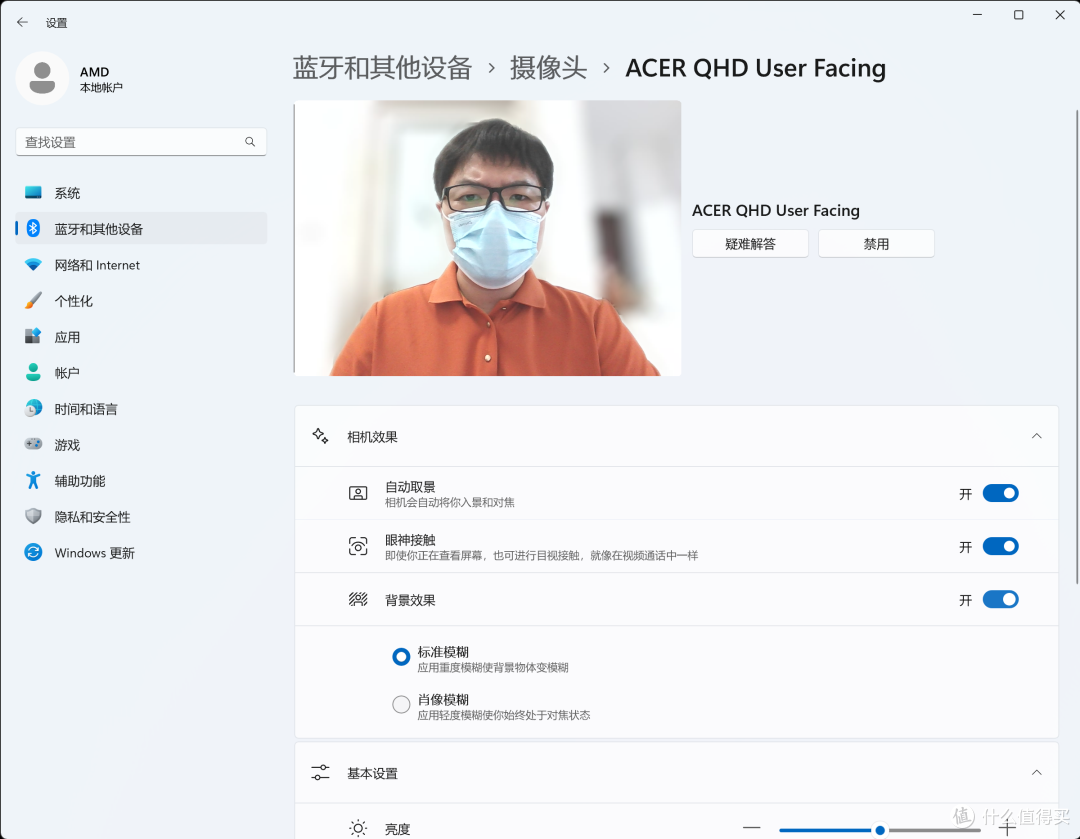Go back to 摄像头 breadcrumb

tap(548, 68)
